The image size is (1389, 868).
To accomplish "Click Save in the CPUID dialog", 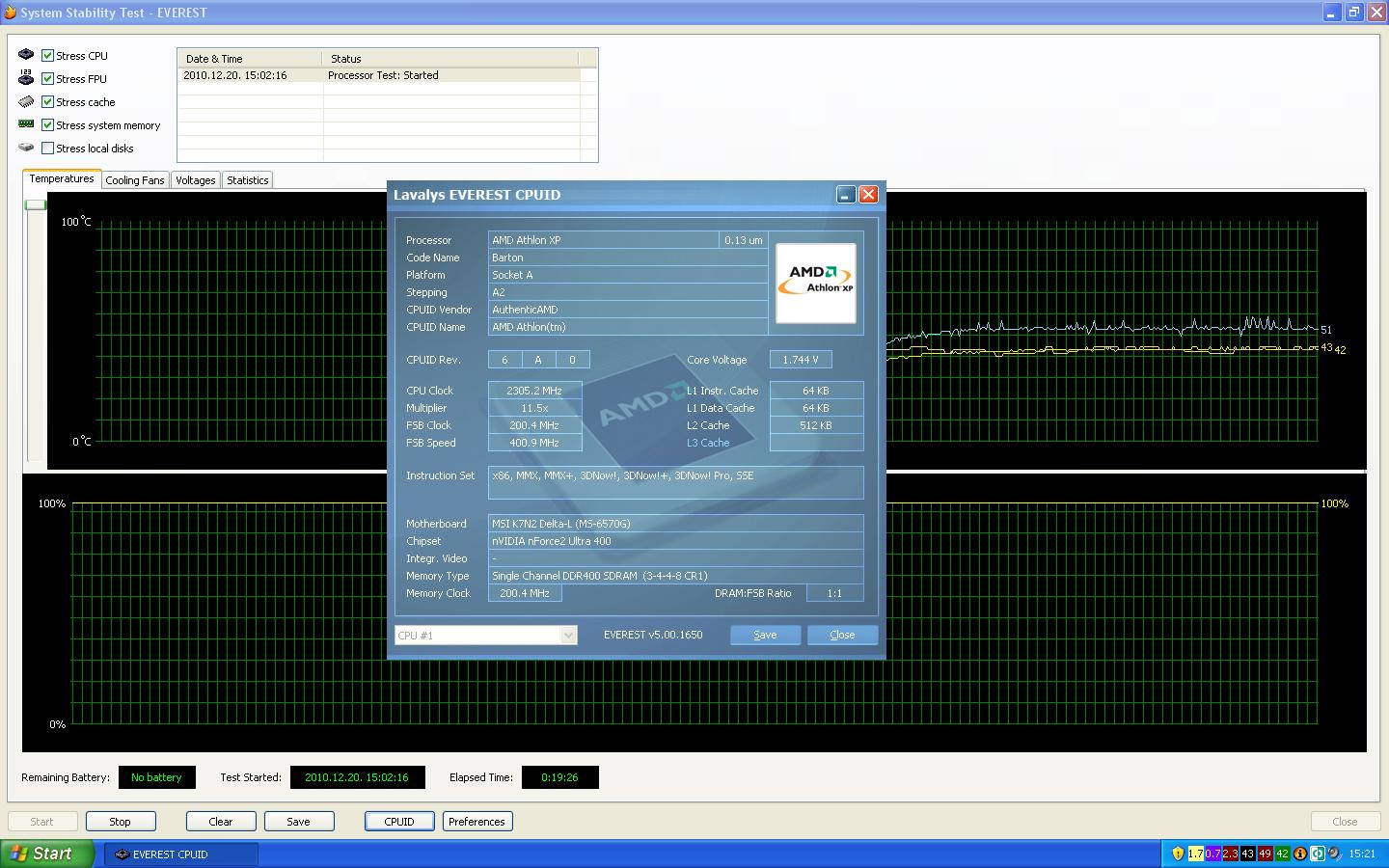I will click(x=765, y=635).
